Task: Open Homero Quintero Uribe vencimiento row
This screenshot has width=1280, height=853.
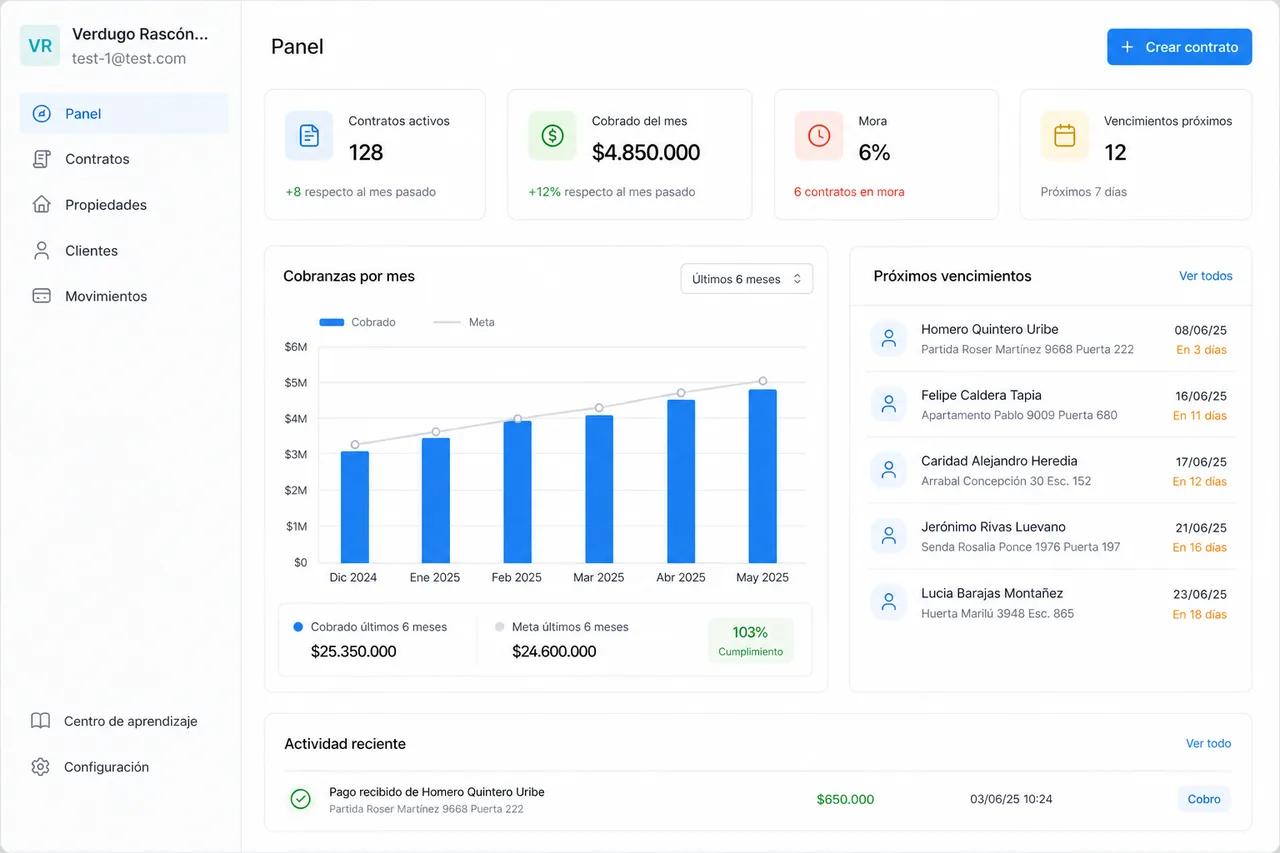Action: (1050, 339)
